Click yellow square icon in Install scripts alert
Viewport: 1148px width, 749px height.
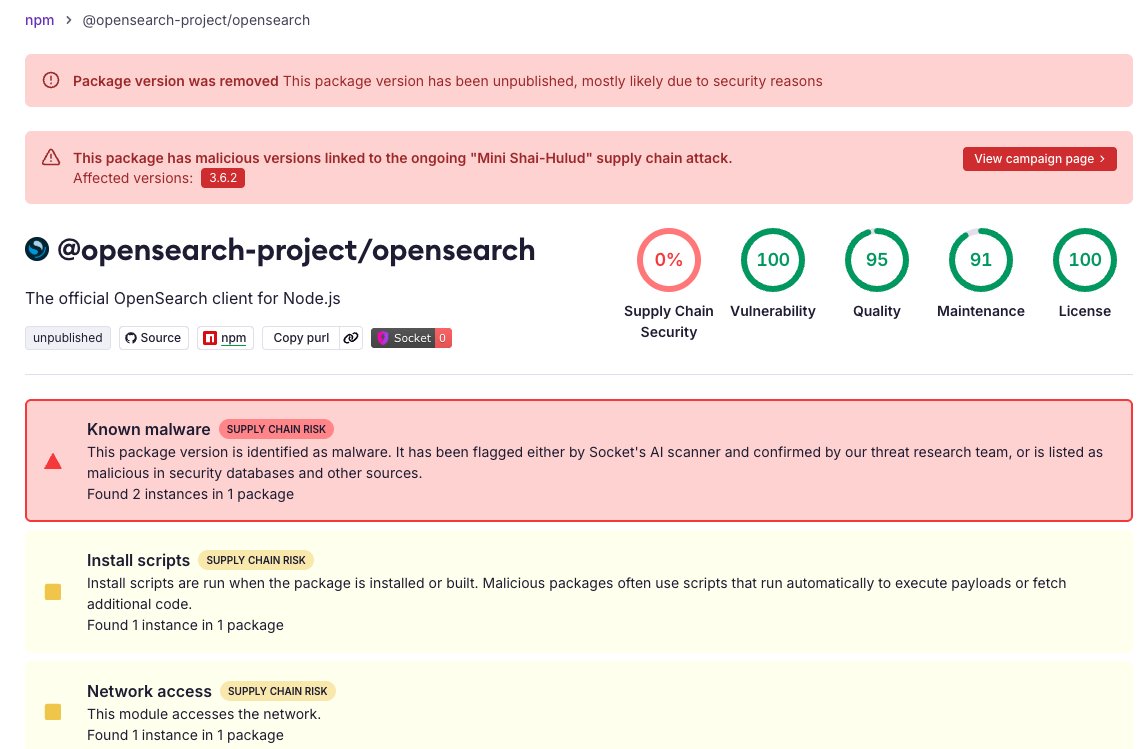pos(53,592)
